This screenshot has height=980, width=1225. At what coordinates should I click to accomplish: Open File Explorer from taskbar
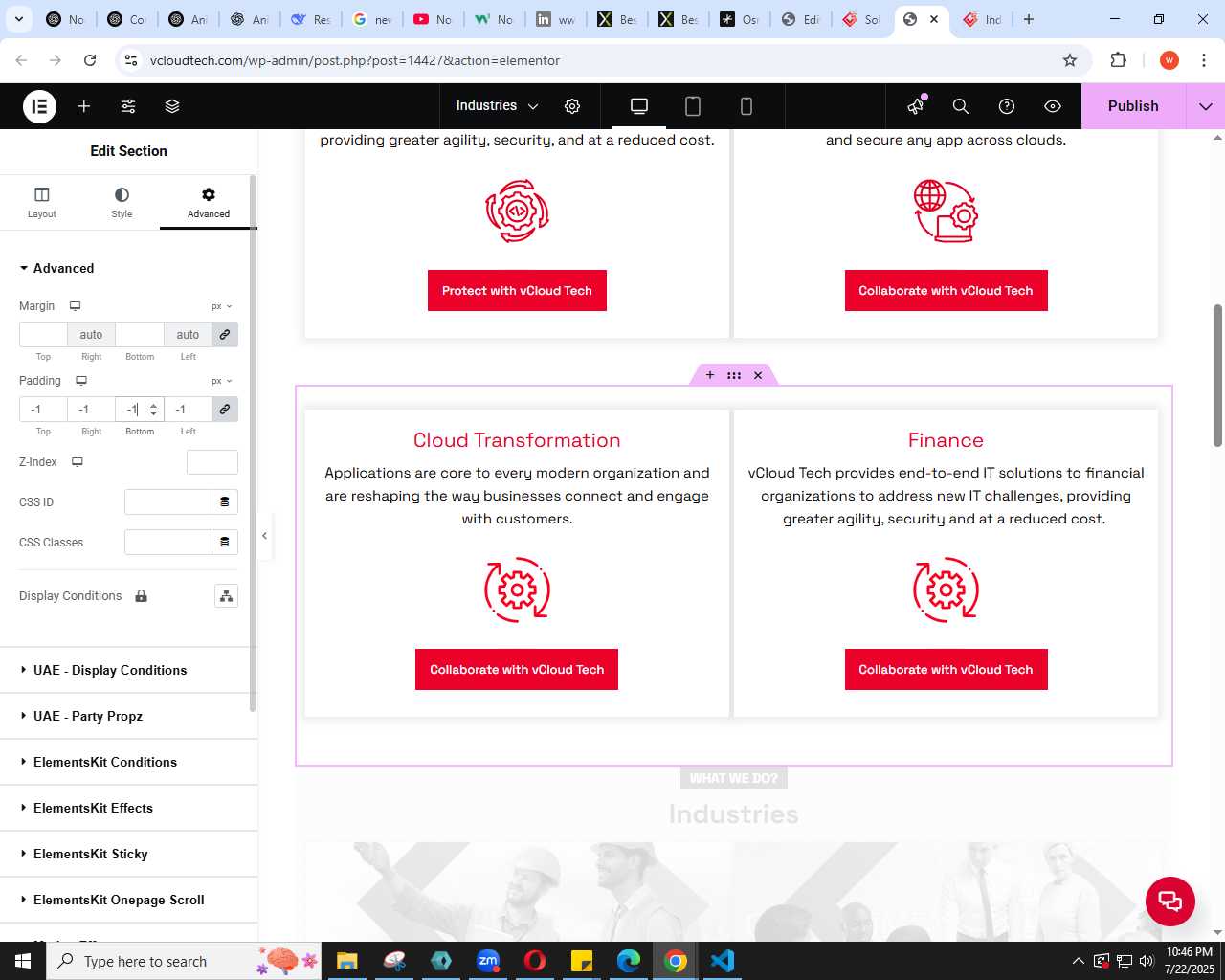click(347, 961)
